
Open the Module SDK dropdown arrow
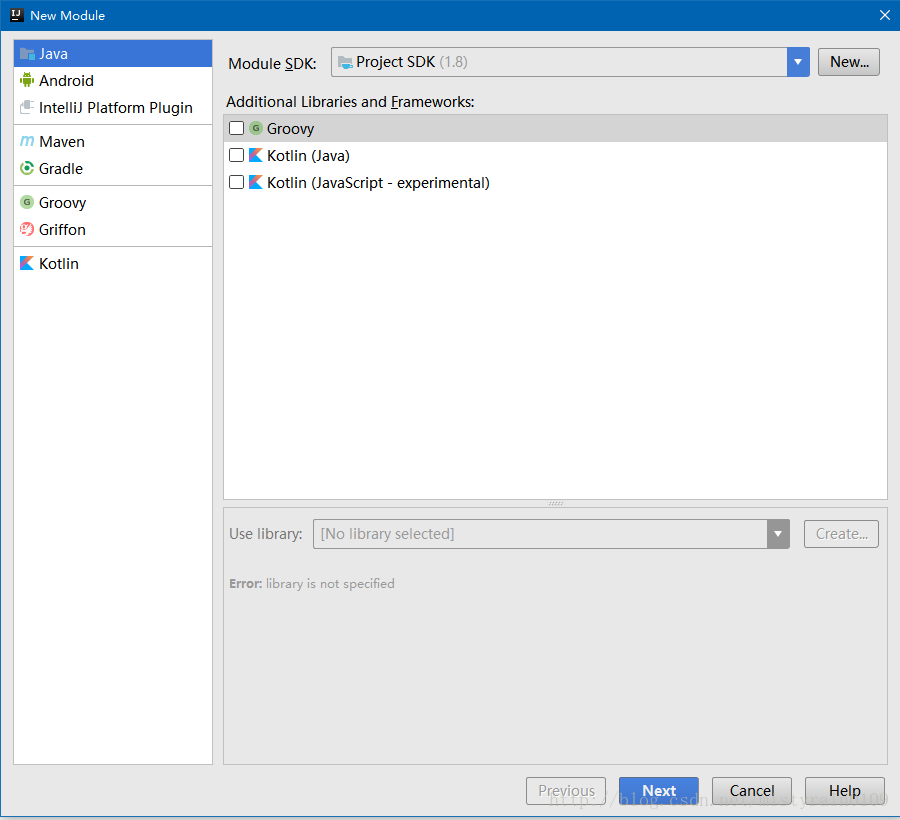coord(798,62)
